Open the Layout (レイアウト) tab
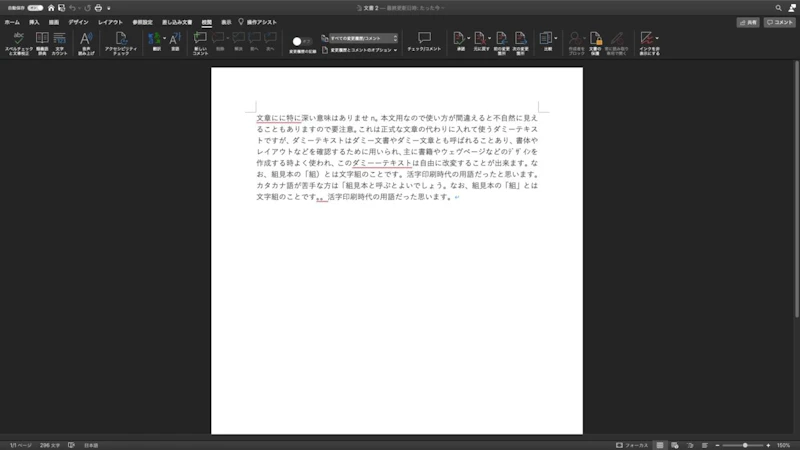This screenshot has height=450, width=800. pyautogui.click(x=110, y=20)
